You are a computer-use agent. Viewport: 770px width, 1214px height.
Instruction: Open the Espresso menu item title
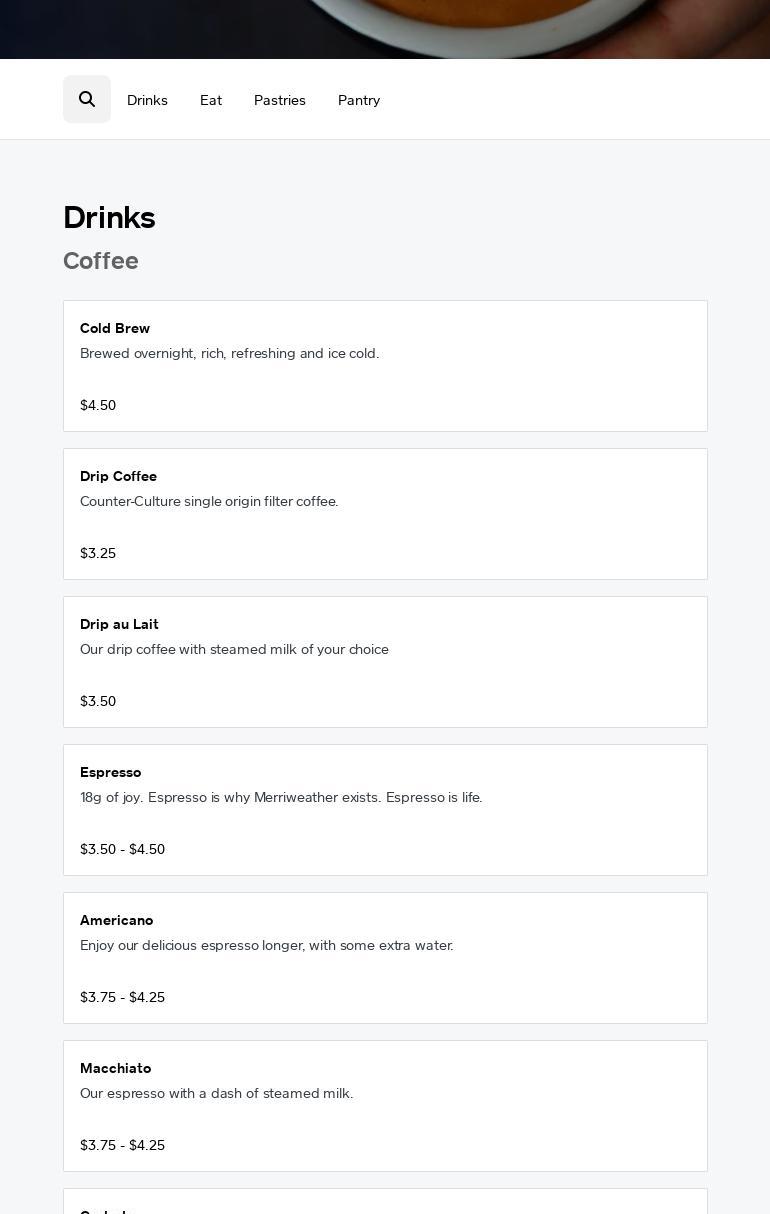[x=110, y=772]
